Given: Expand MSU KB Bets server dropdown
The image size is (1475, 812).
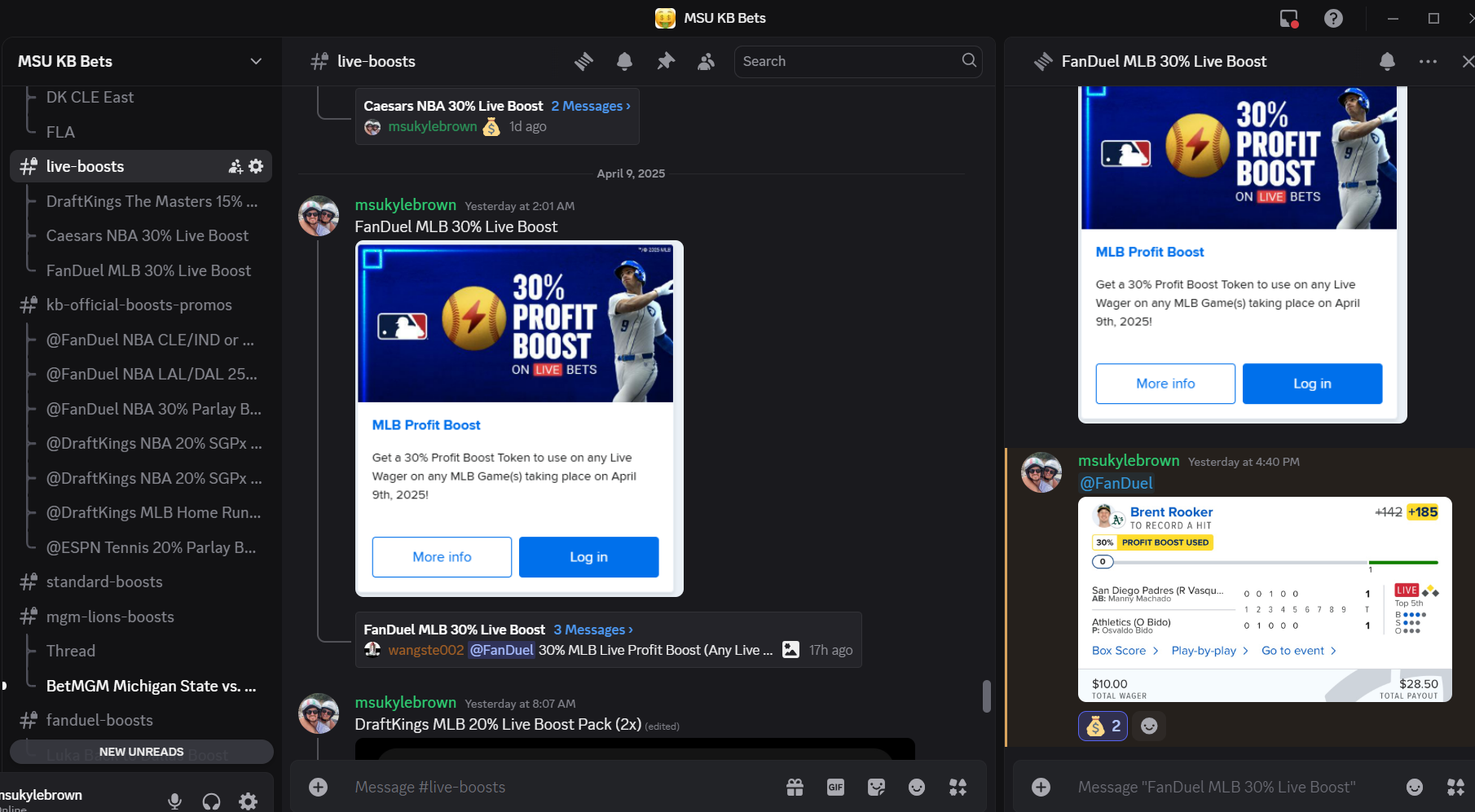Looking at the screenshot, I should pyautogui.click(x=256, y=61).
